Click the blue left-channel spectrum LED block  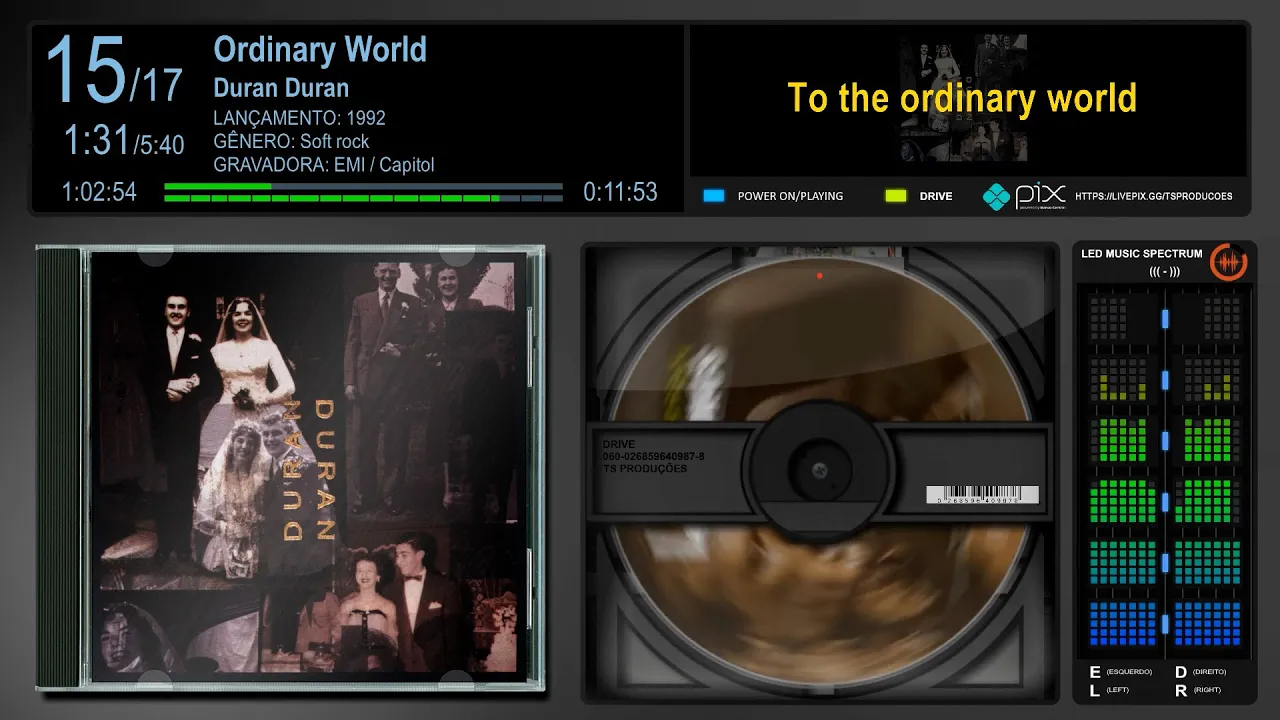[x=1122, y=623]
